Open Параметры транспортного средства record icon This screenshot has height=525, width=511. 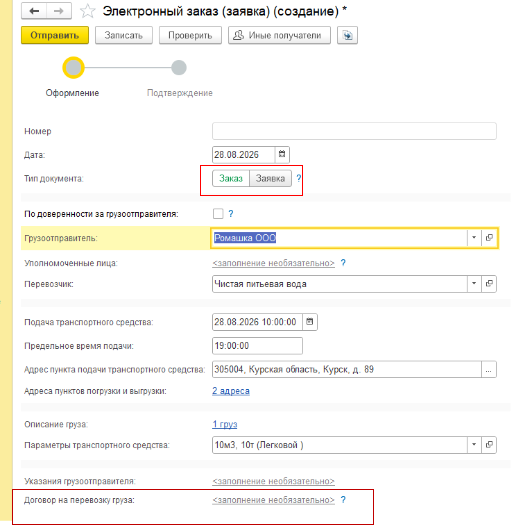pyautogui.click(x=489, y=445)
